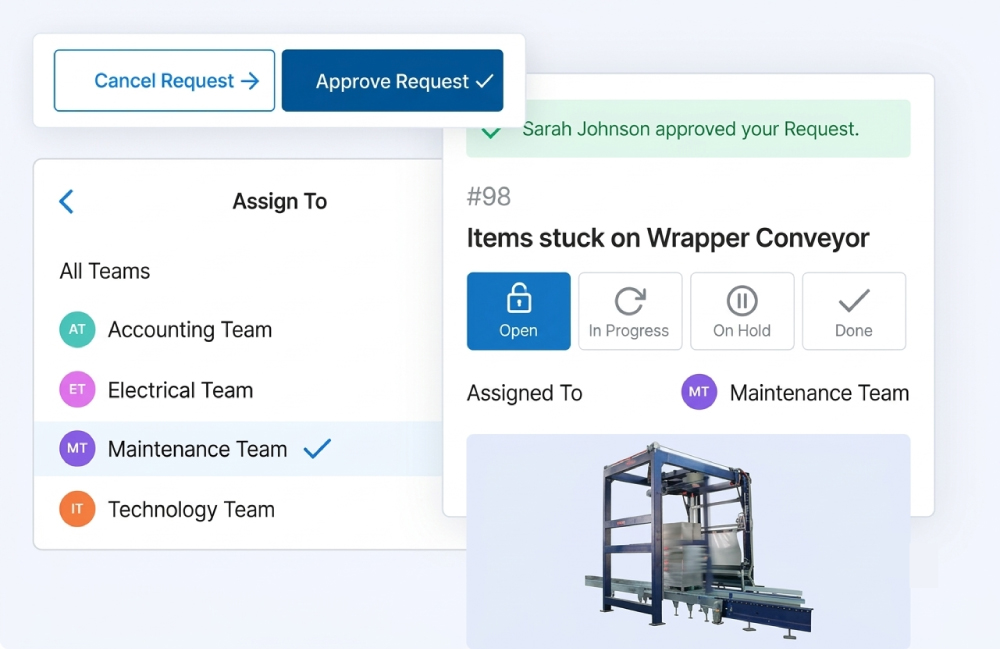Click the #98 work order number
The image size is (1000, 649).
click(x=489, y=196)
